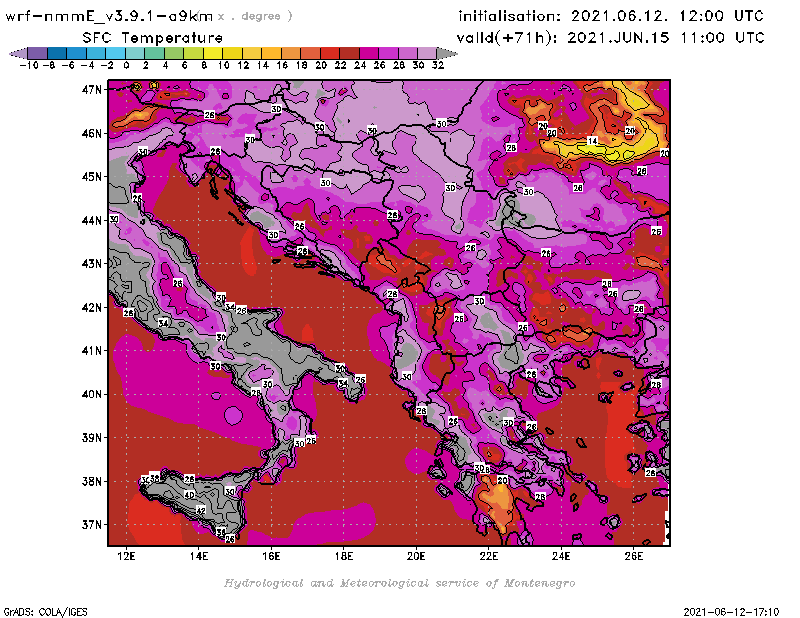Screen dimensions: 800x618
Task: Click the 'valid(+71h):' label
Action: pos(507,38)
